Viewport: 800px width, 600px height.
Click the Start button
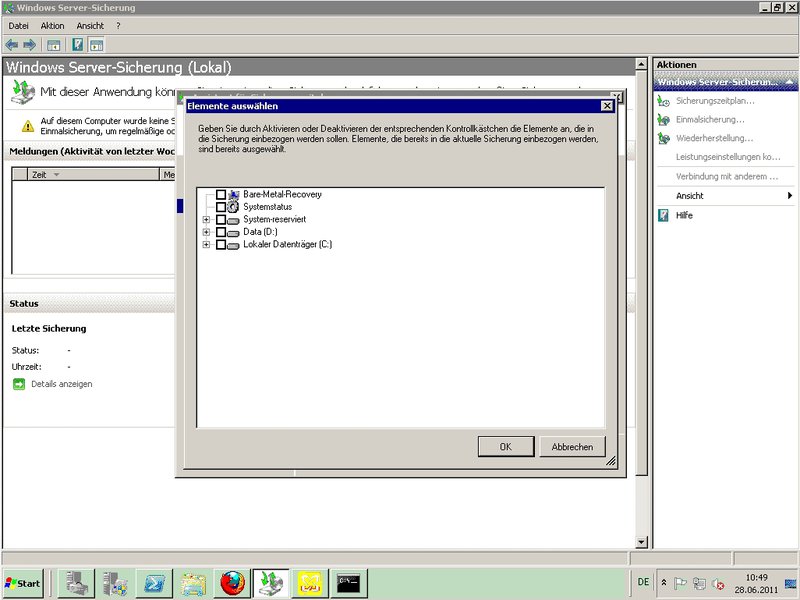22,583
